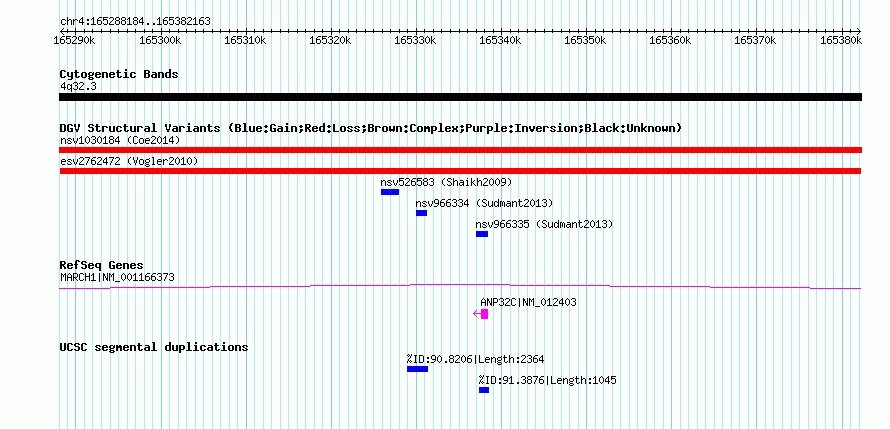This screenshot has width=890, height=429.
Task: Click the ANP32C|NM_012403 gene label
Action: 528,302
